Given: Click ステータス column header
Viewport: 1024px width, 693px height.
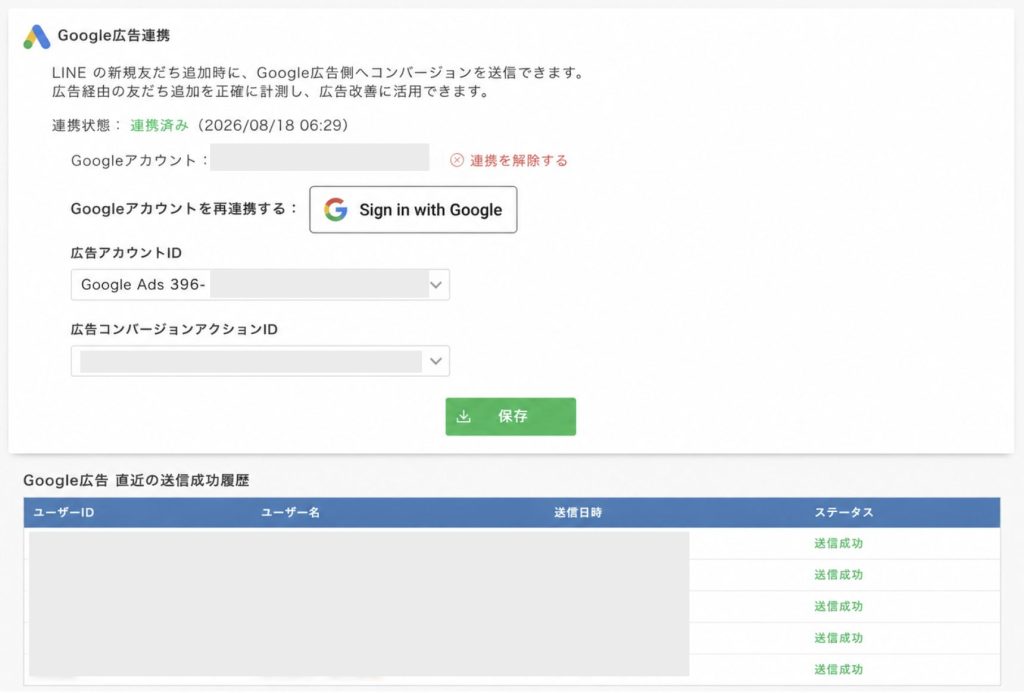Looking at the screenshot, I should (844, 513).
